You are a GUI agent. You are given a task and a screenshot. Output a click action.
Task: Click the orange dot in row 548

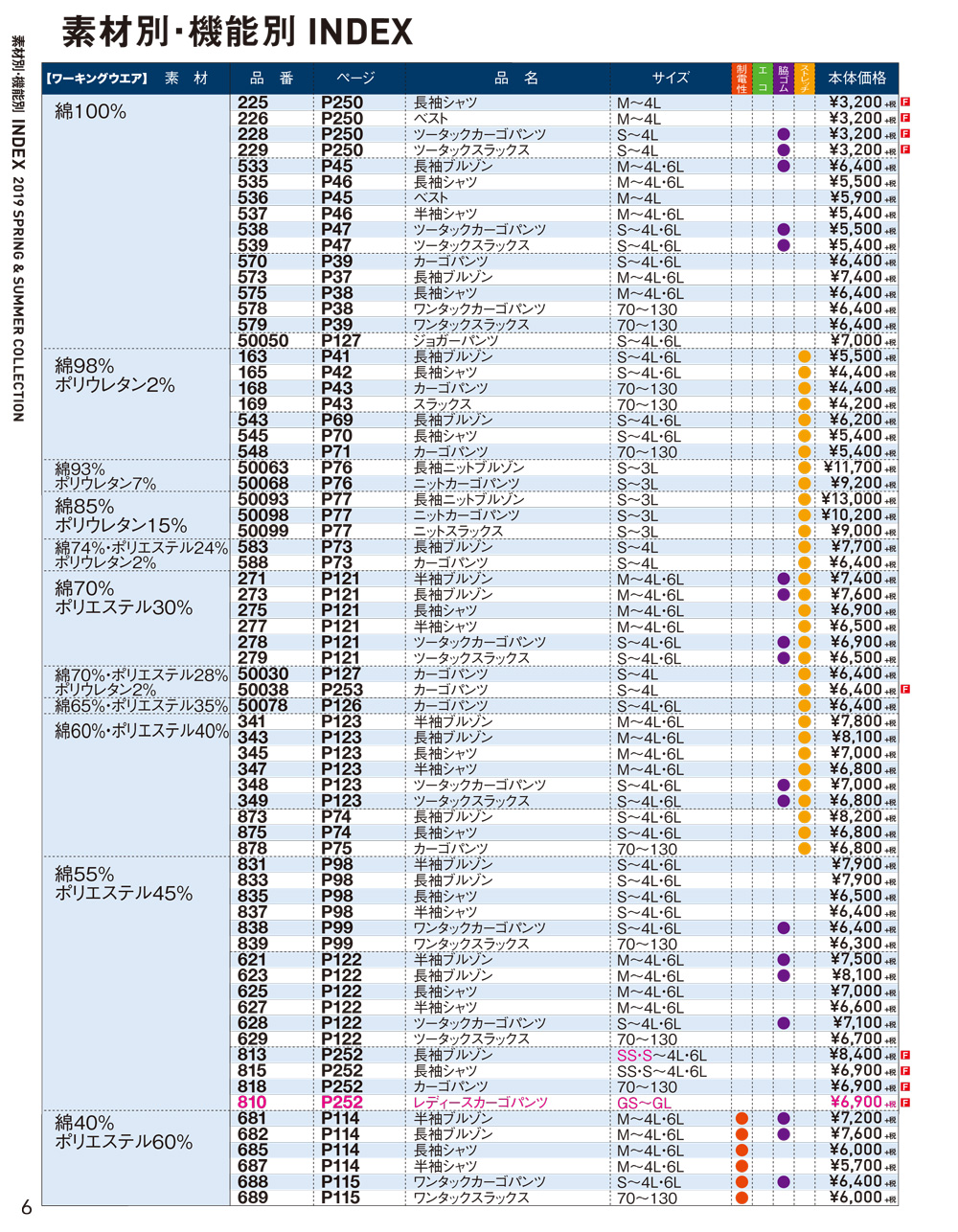[805, 451]
